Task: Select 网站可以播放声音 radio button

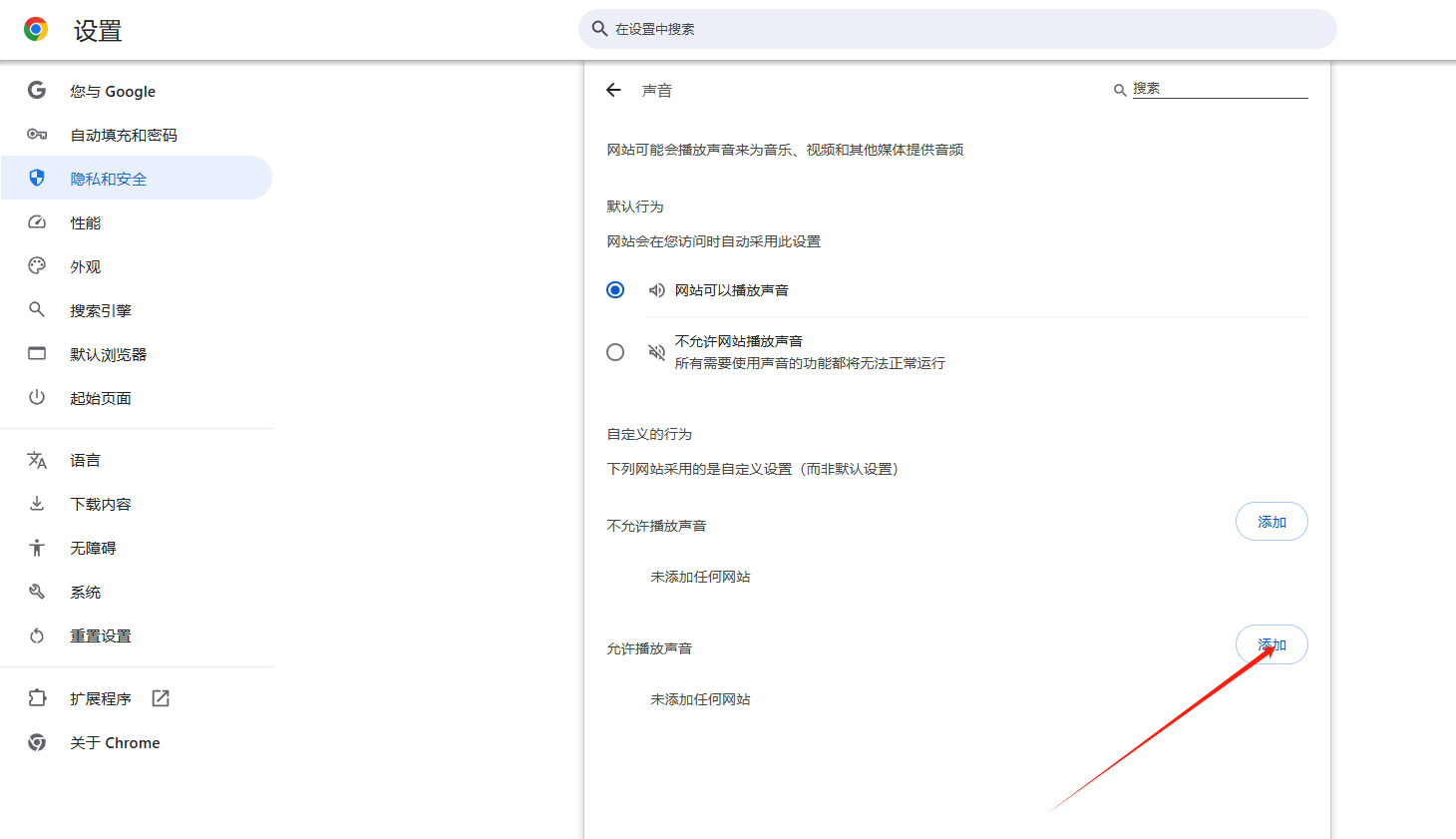Action: tap(615, 290)
